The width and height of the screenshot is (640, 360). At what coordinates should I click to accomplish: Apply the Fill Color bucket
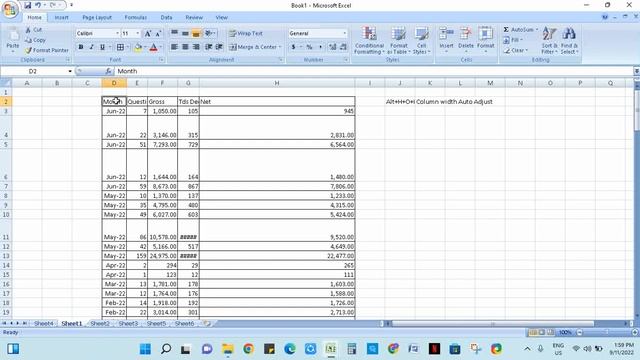138,47
